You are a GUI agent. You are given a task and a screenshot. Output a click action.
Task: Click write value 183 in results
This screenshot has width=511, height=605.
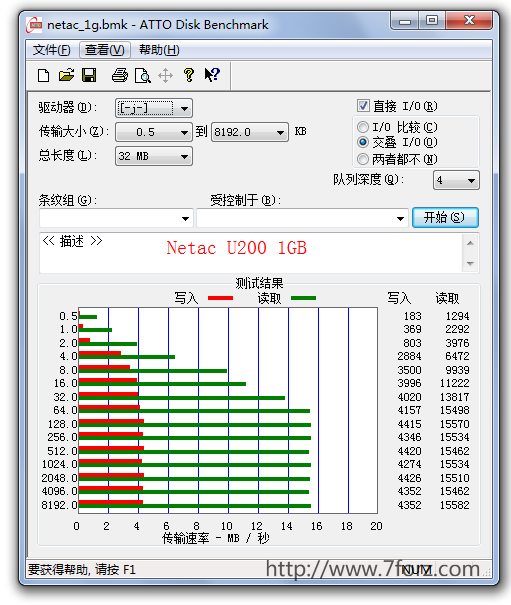point(413,316)
